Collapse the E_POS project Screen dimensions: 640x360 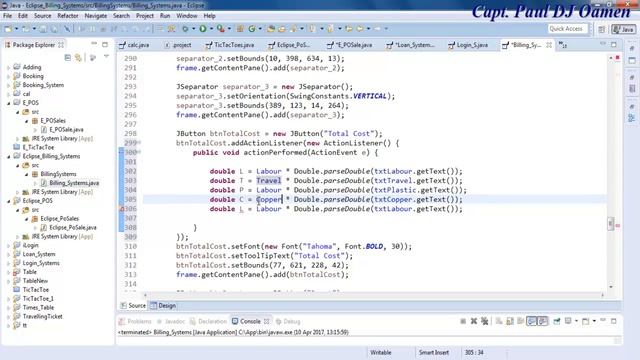(x=9, y=103)
